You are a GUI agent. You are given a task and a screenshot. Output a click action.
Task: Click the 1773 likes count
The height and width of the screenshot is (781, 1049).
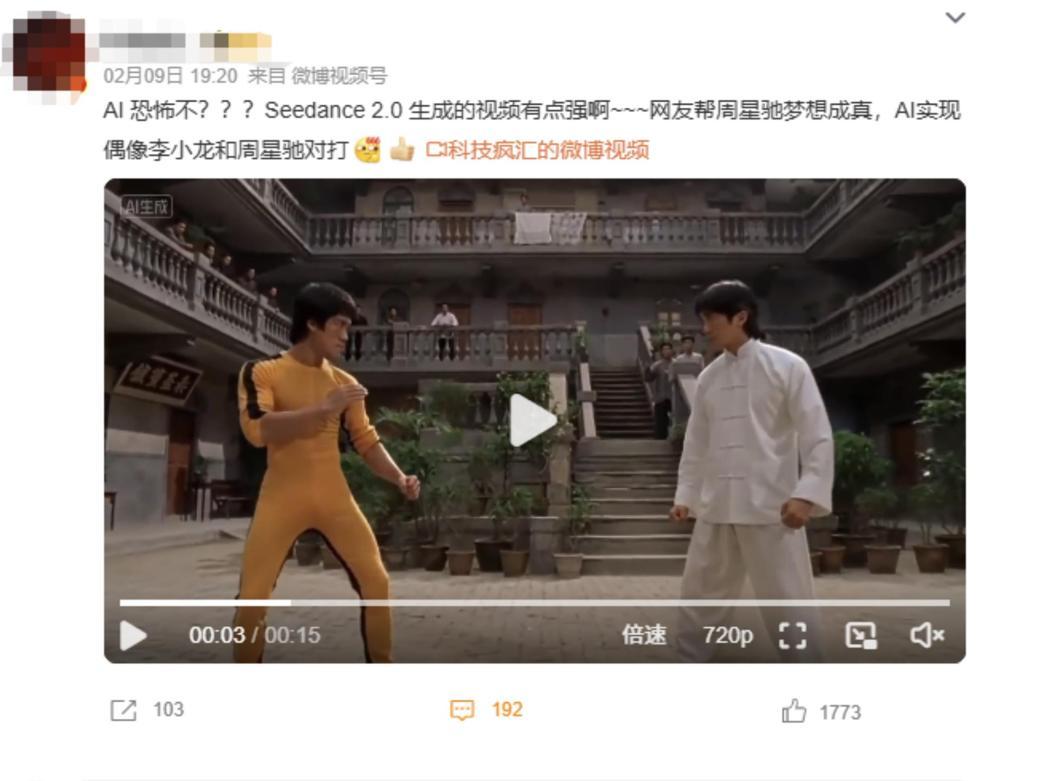click(x=840, y=712)
